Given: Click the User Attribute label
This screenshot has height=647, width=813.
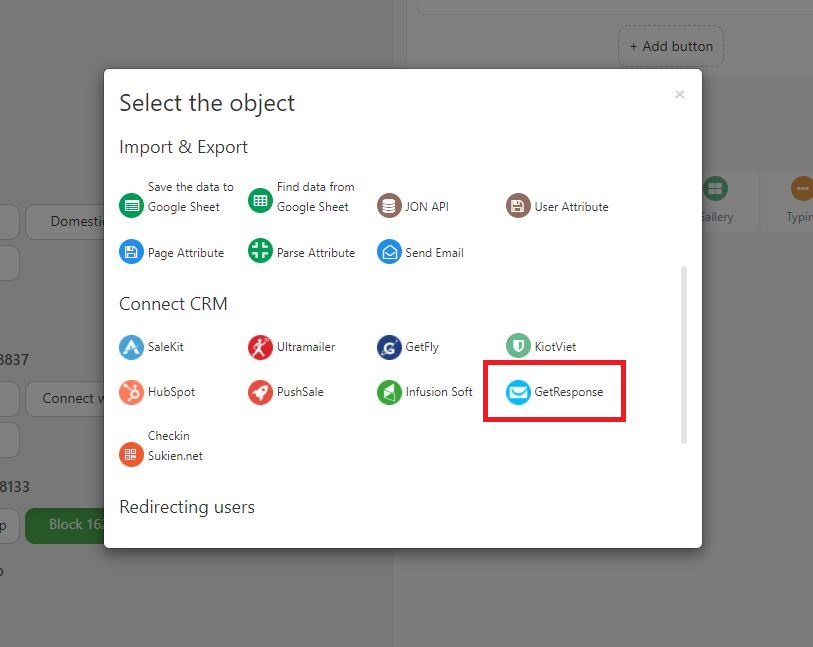Looking at the screenshot, I should [571, 206].
